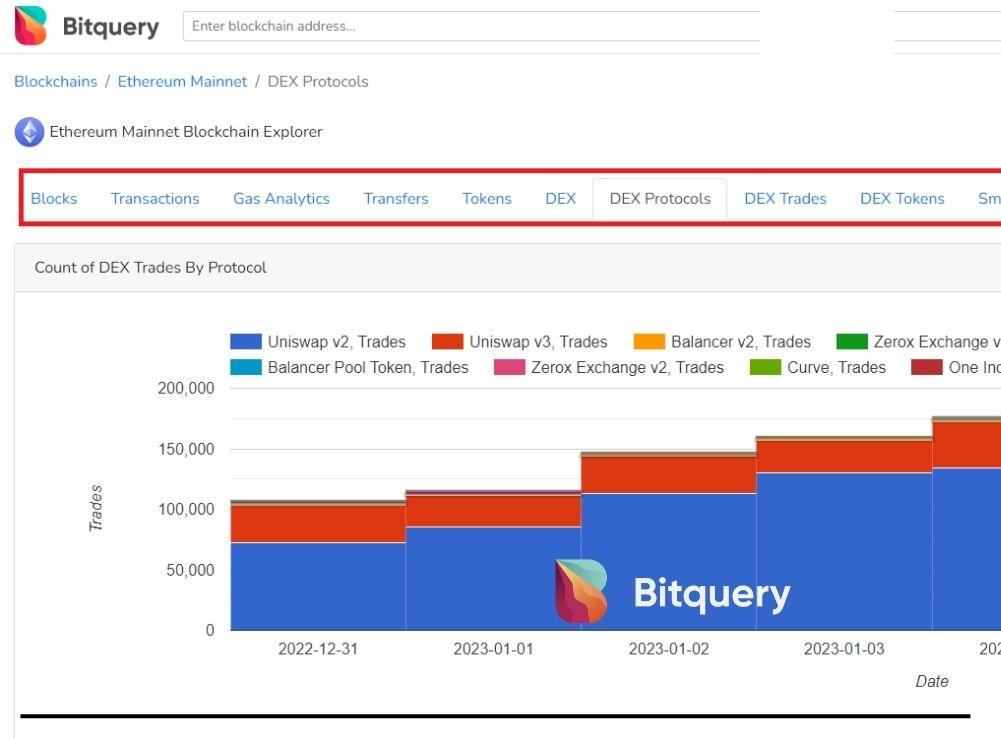Toggle Zerox Exchange v2, Trades legend label

(x=628, y=368)
